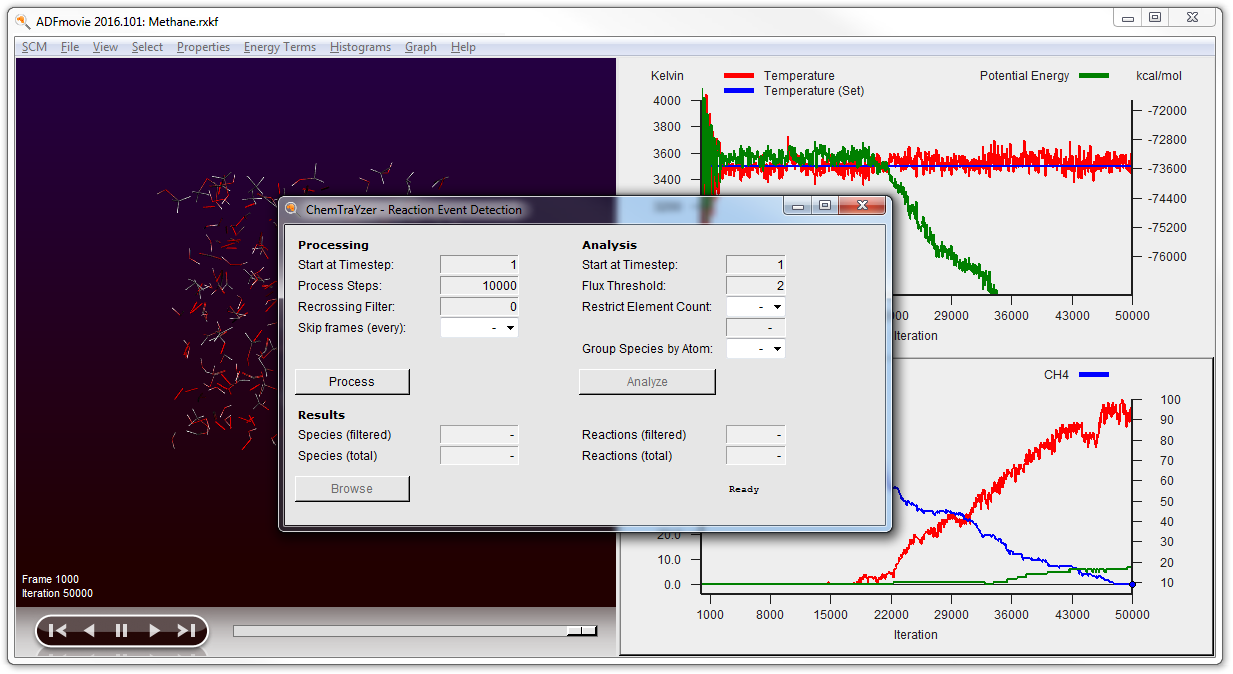Open the View menu
The image size is (1233, 674).
[x=105, y=47]
